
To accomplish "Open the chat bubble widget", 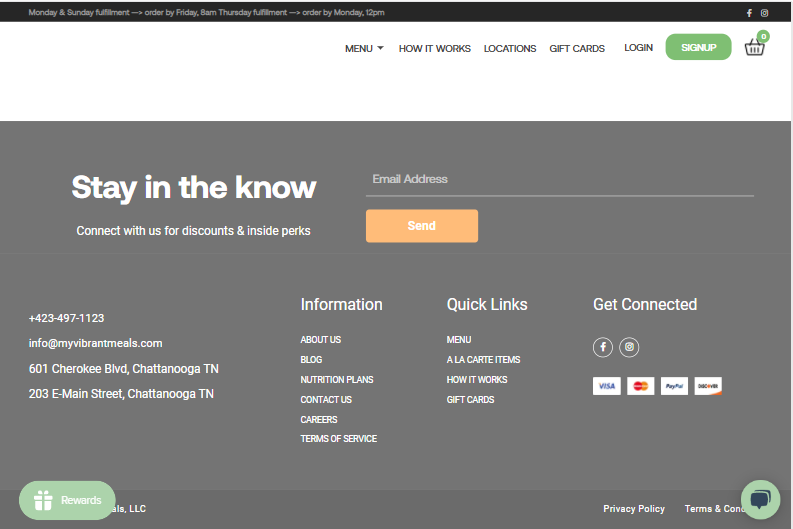I will pyautogui.click(x=760, y=500).
